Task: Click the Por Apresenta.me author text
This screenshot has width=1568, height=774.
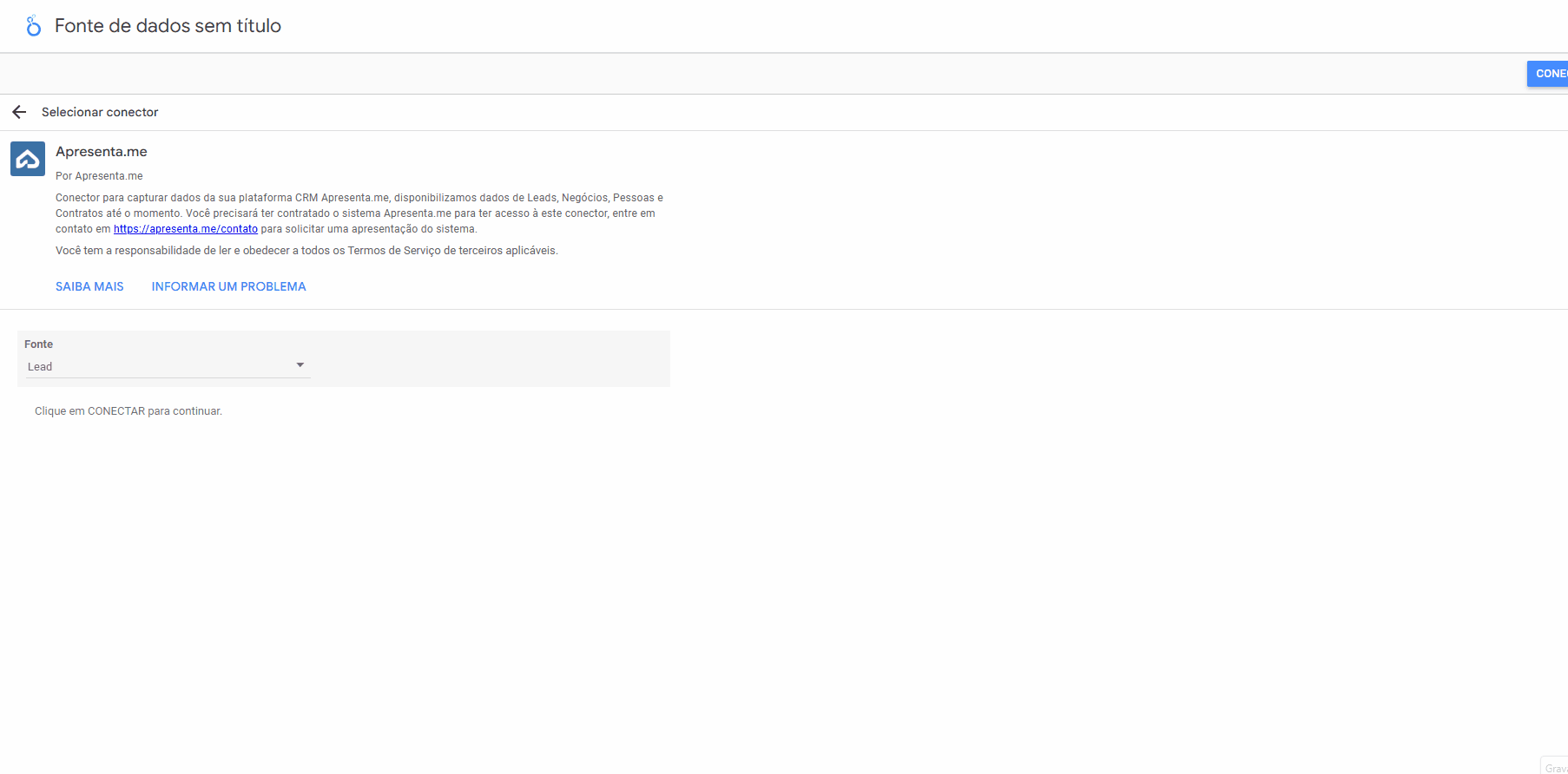Action: (99, 176)
